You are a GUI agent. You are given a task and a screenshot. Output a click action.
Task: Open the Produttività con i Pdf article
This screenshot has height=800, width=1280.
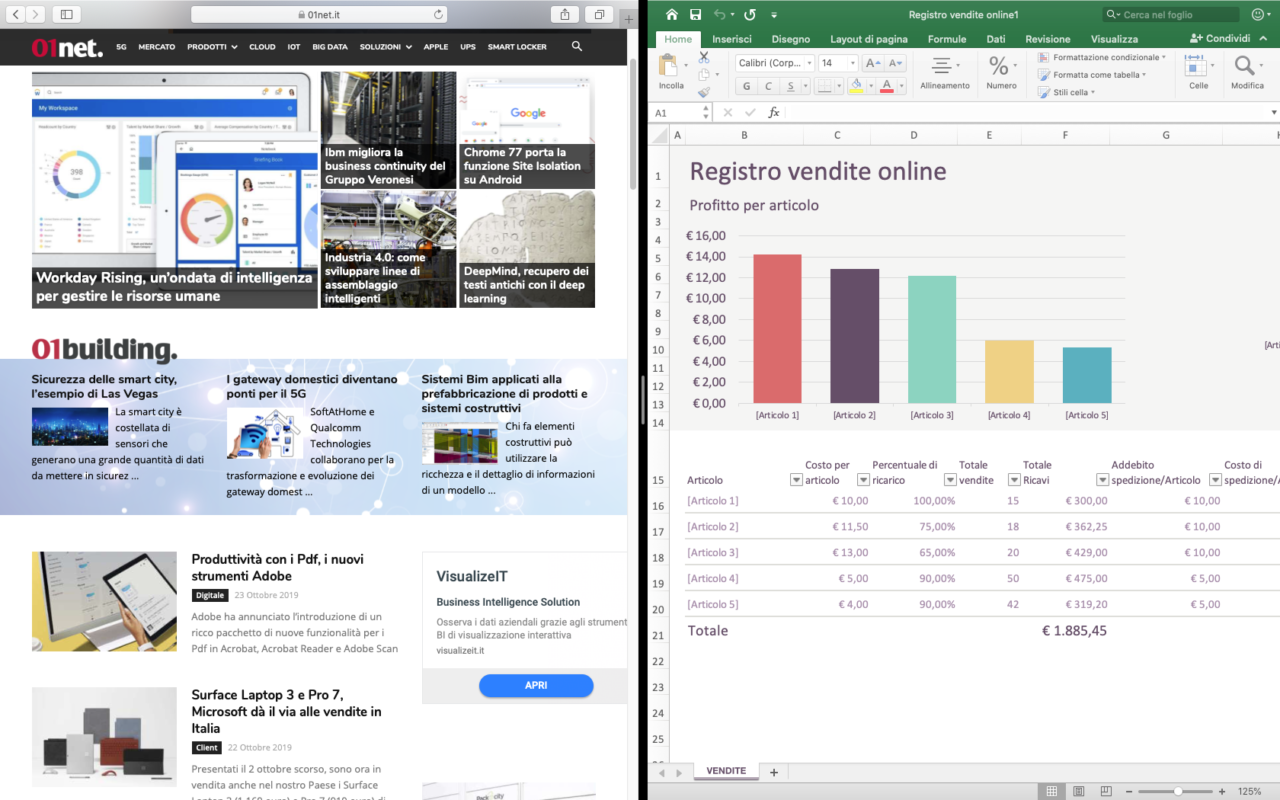[277, 567]
